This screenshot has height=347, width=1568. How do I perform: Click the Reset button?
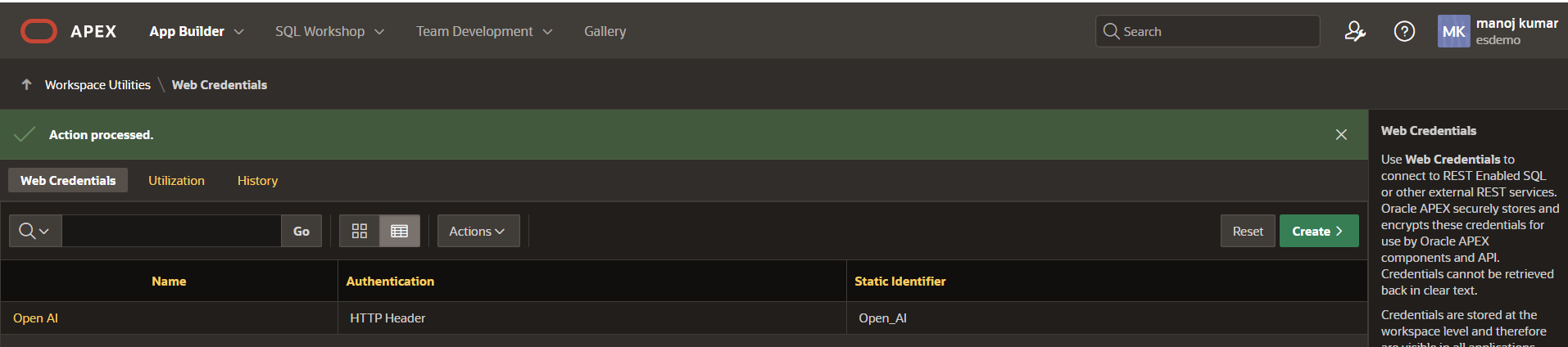pyautogui.click(x=1248, y=231)
